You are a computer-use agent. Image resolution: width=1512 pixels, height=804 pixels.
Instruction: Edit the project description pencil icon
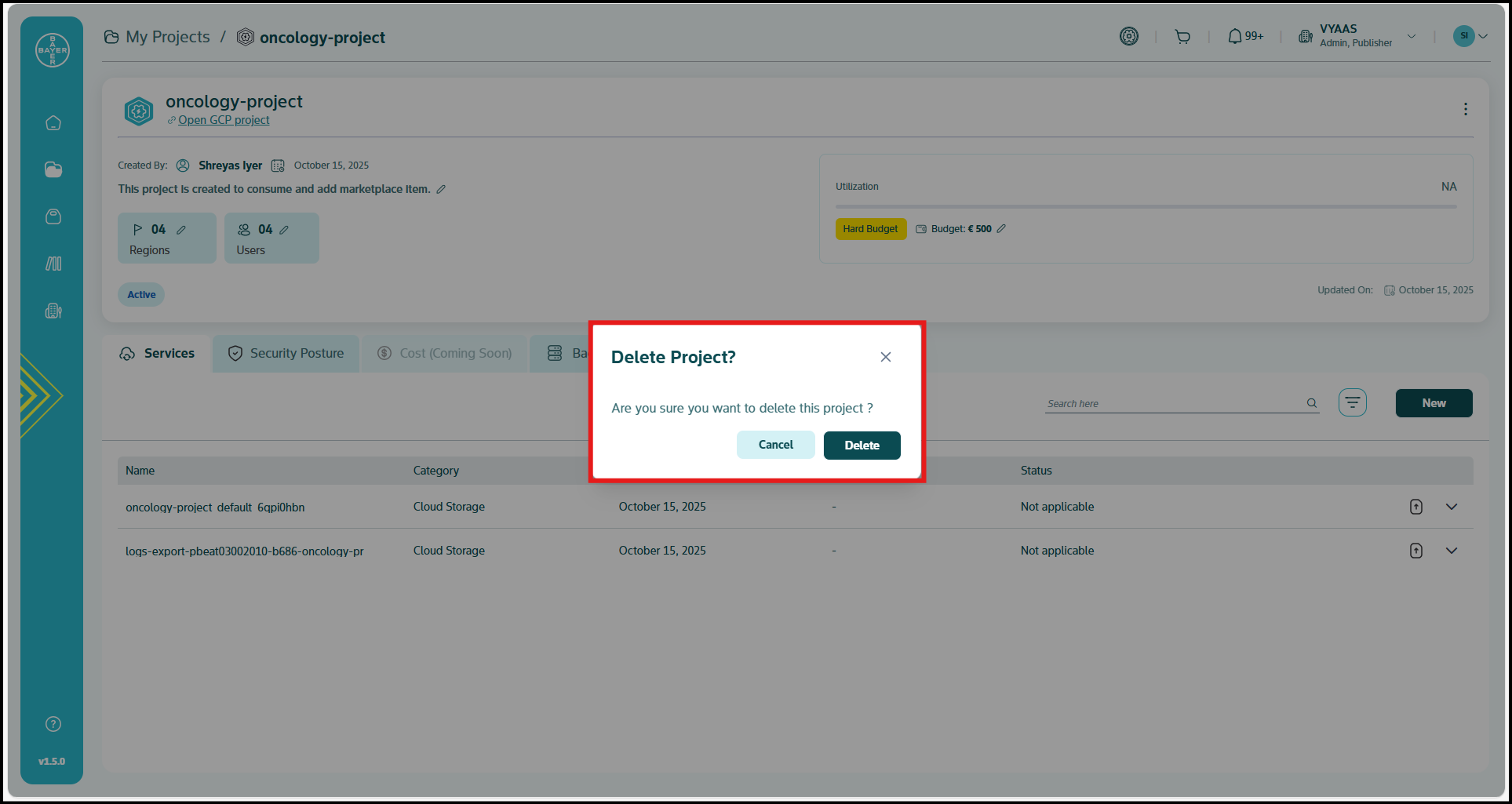(441, 189)
